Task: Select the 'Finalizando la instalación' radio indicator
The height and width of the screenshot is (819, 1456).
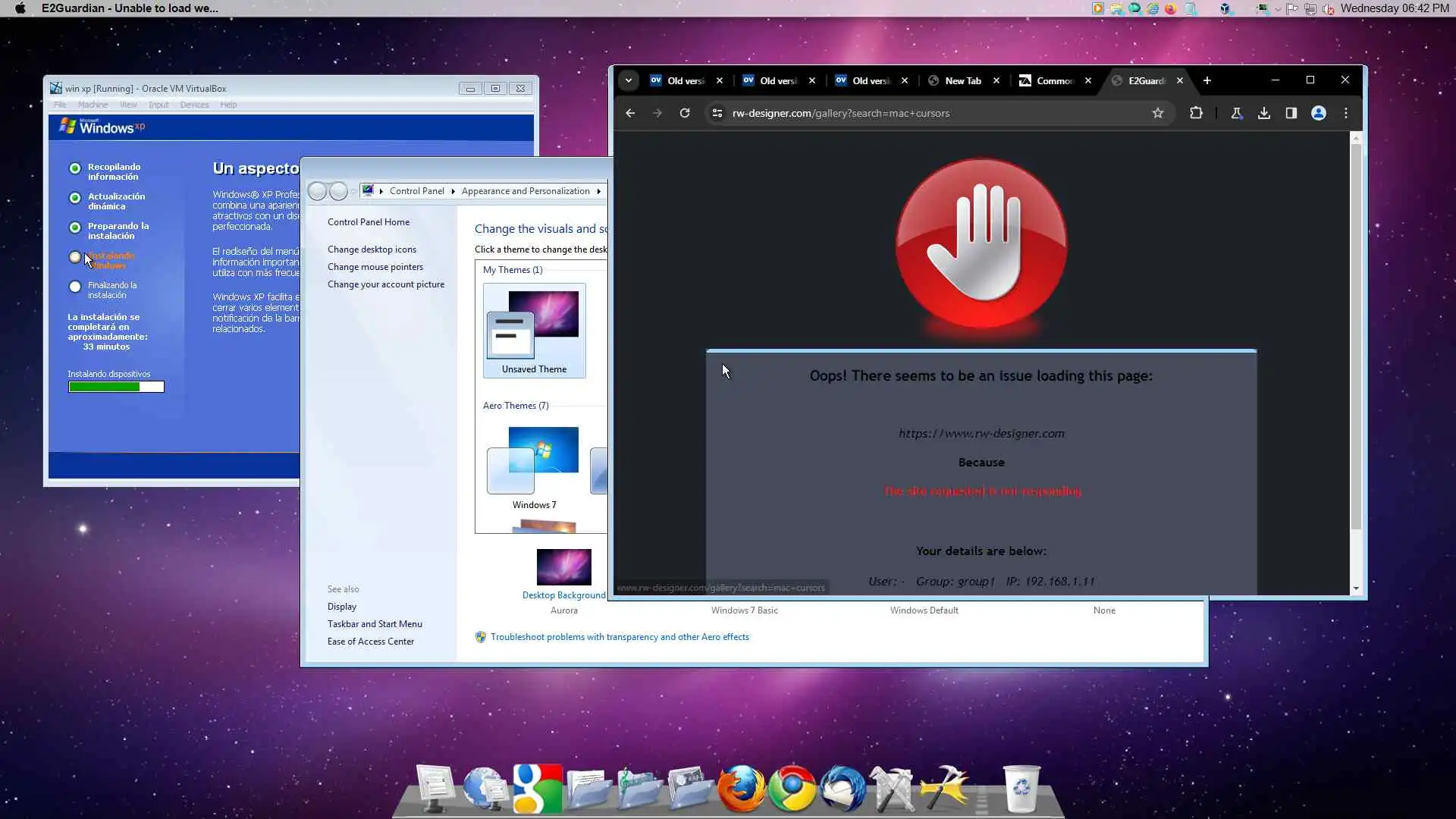Action: [x=75, y=287]
